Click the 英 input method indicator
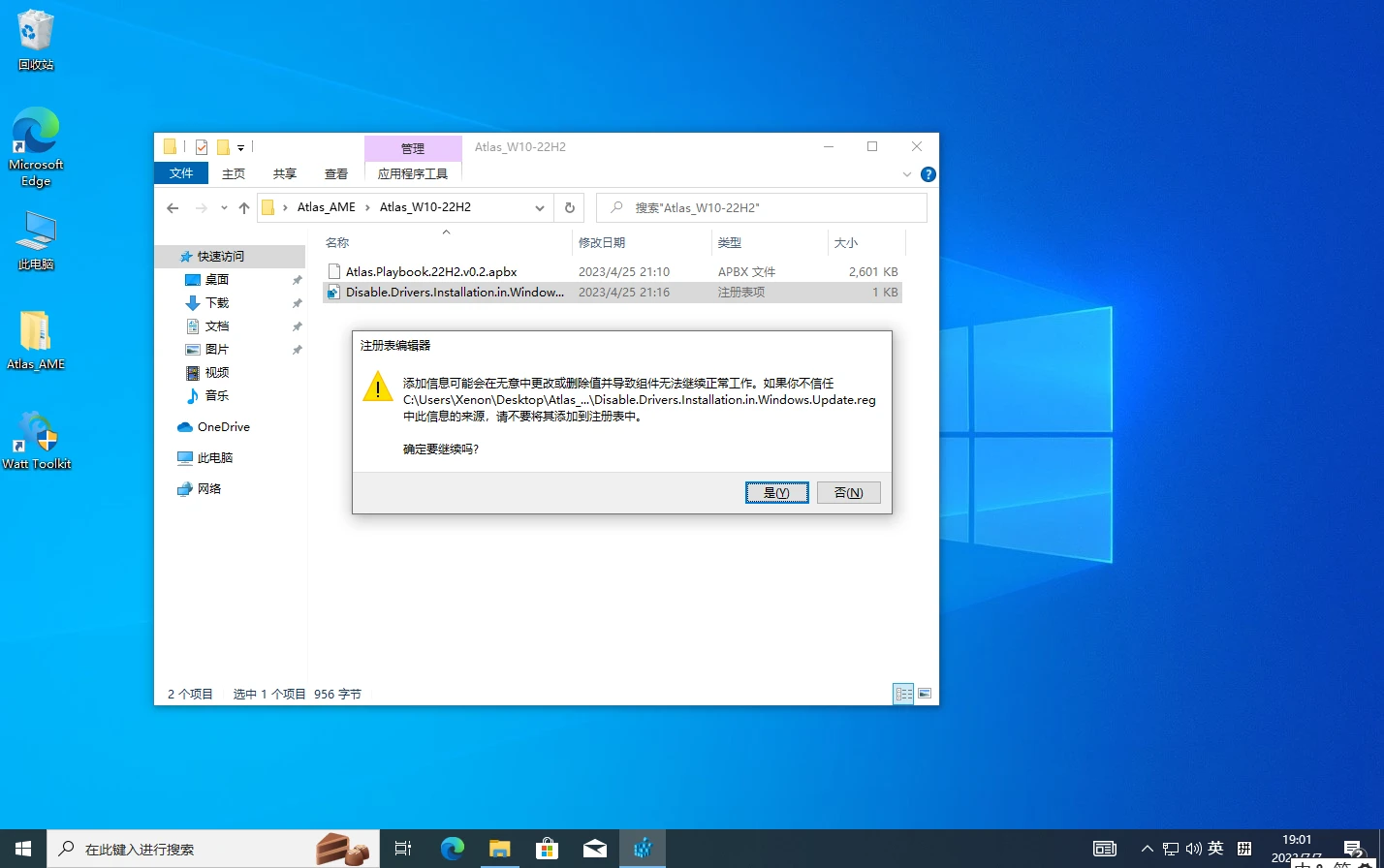The width and height of the screenshot is (1384, 868). (x=1215, y=849)
